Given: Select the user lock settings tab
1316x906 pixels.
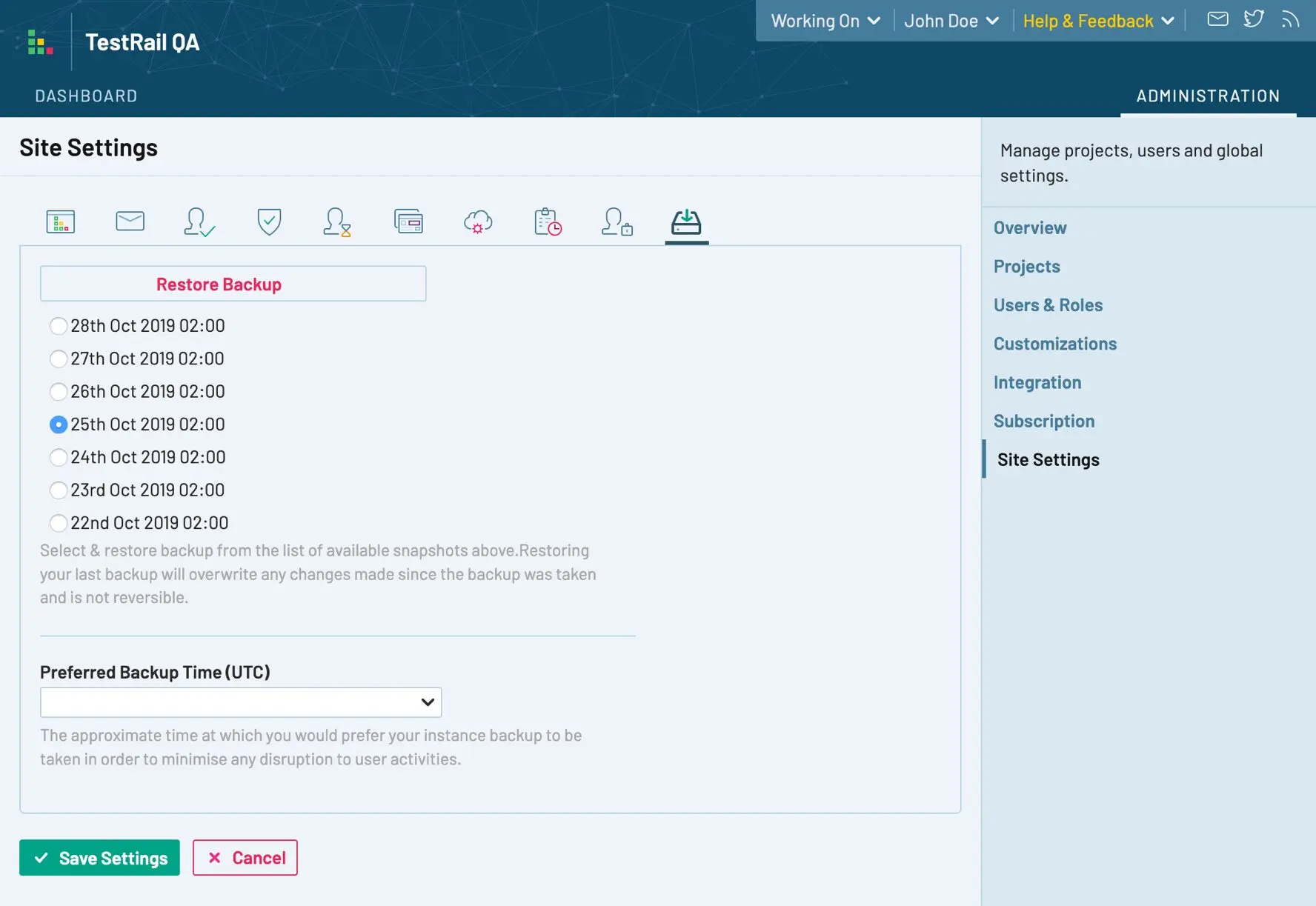Looking at the screenshot, I should (617, 221).
